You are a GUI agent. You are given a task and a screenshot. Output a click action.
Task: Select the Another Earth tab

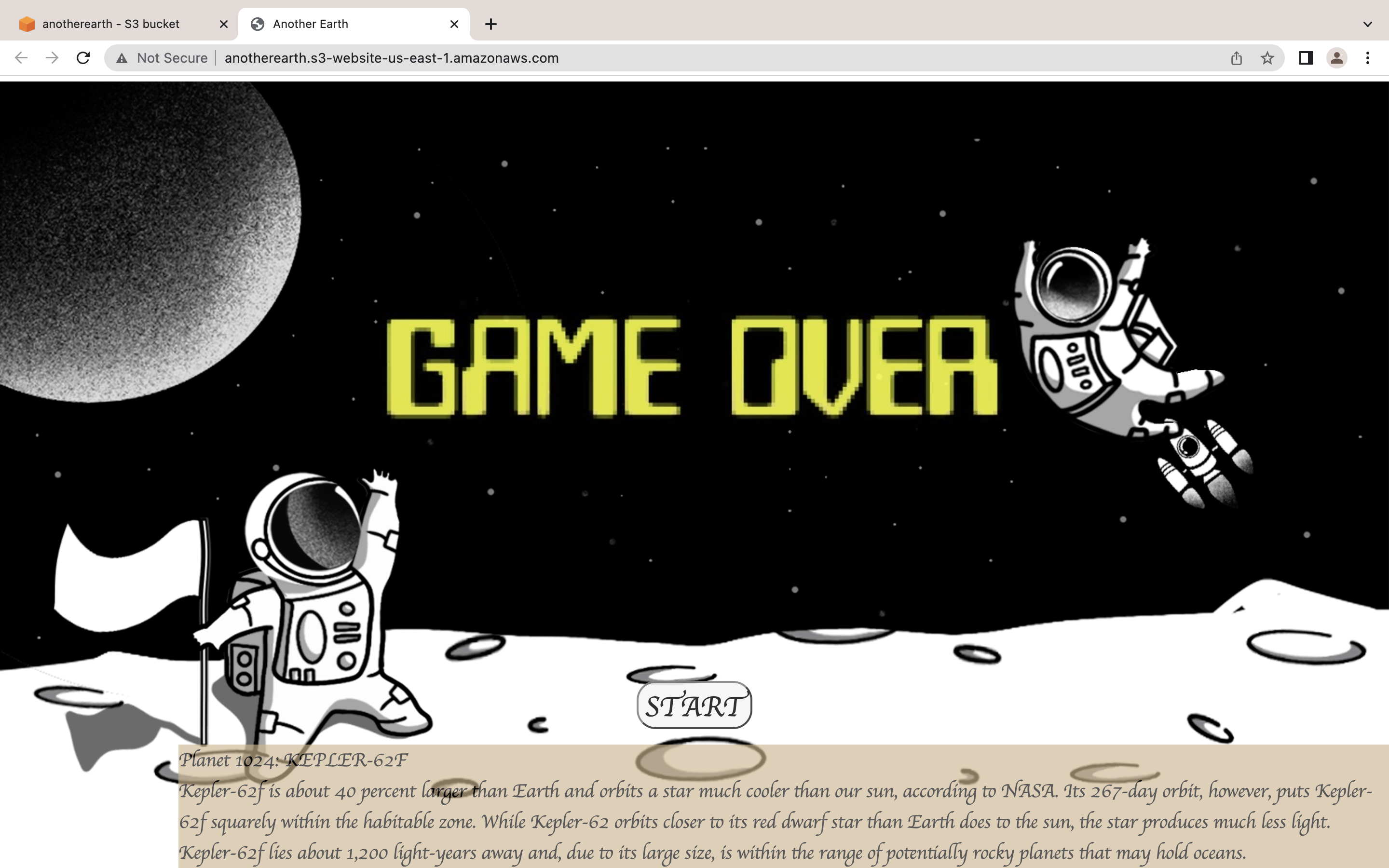coord(311,24)
